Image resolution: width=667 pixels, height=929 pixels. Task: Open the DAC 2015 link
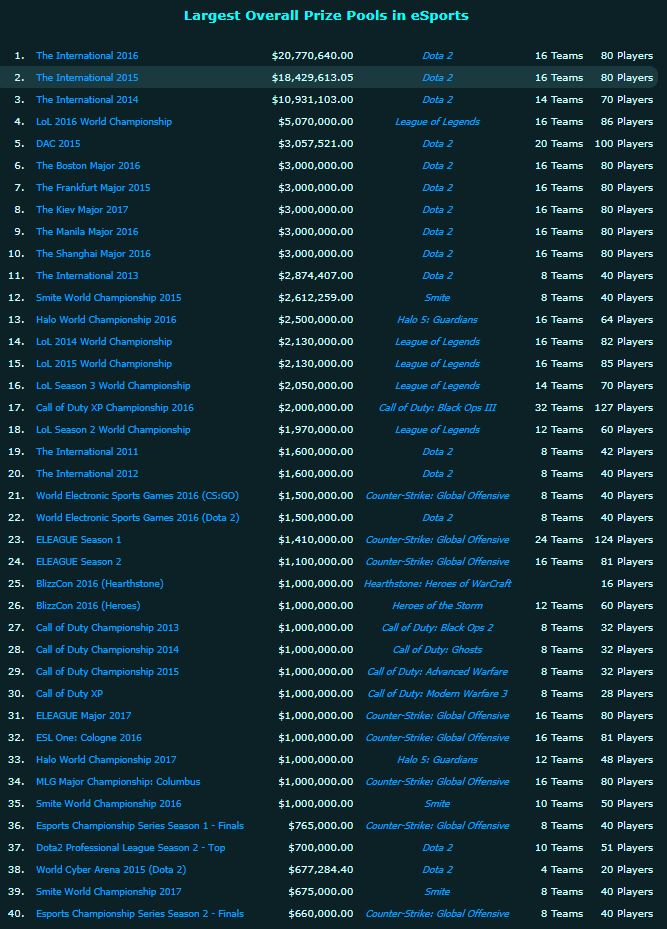[x=58, y=143]
